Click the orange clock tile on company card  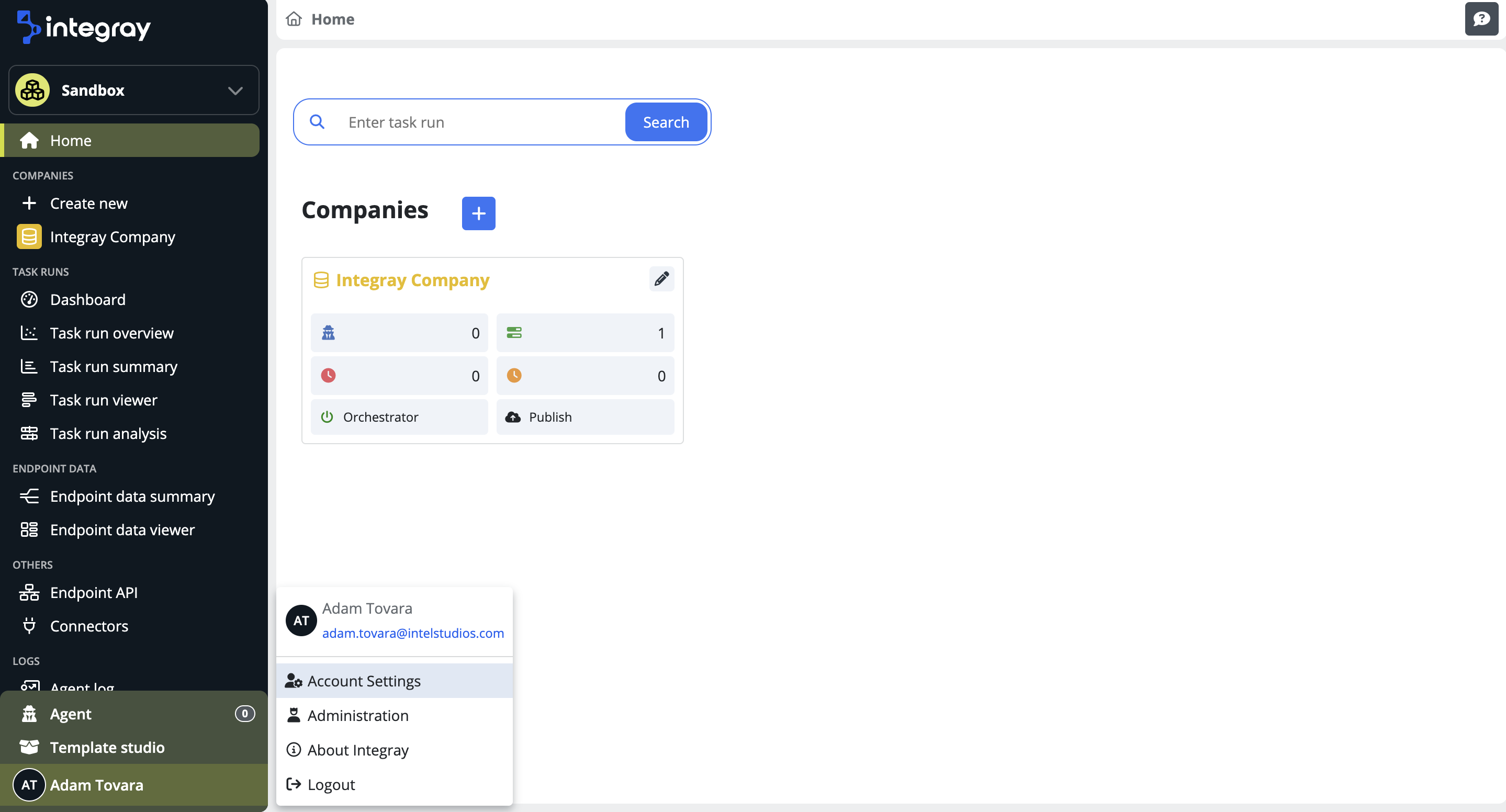click(585, 375)
